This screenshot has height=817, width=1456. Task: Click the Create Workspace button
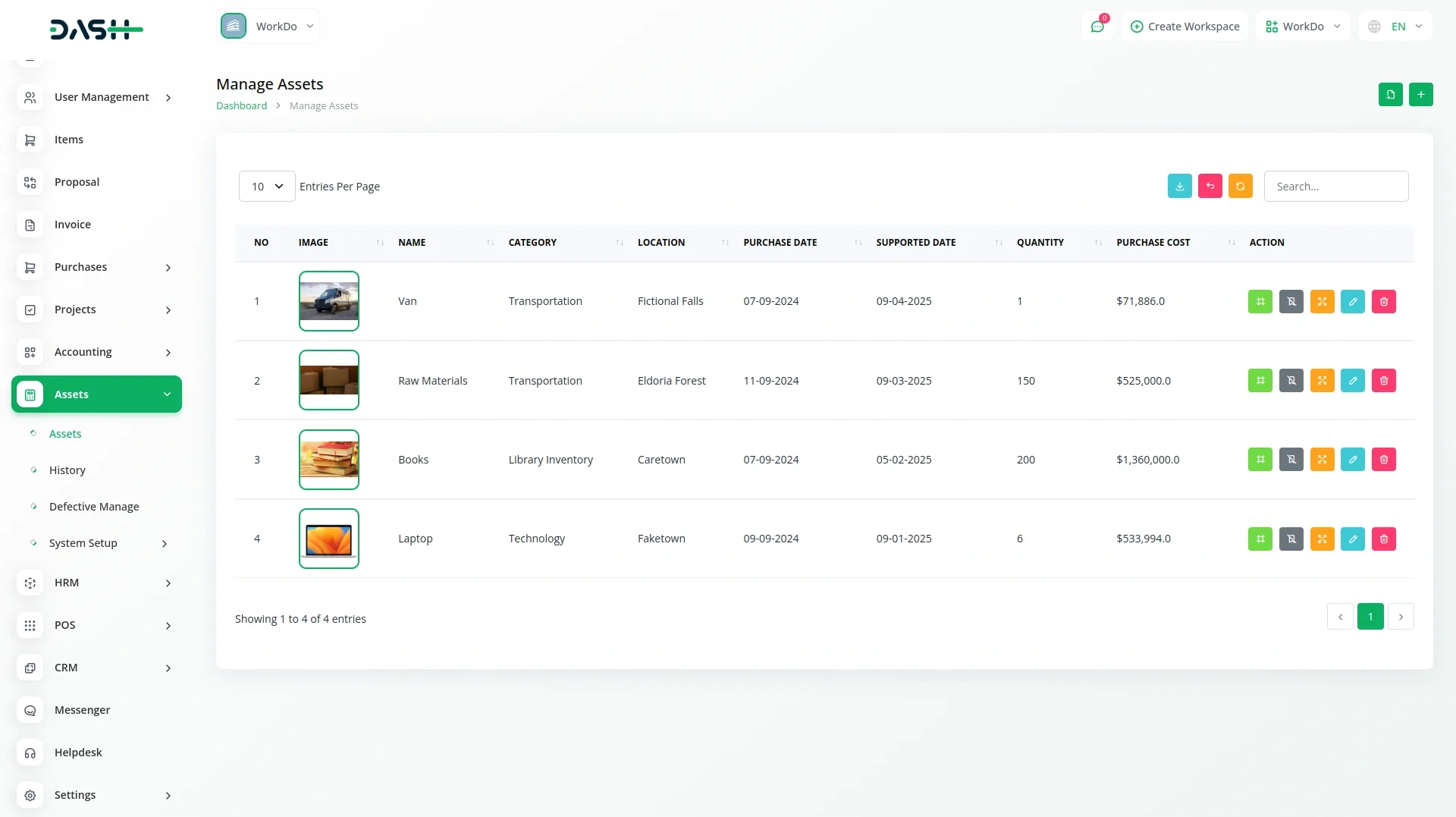[1185, 27]
